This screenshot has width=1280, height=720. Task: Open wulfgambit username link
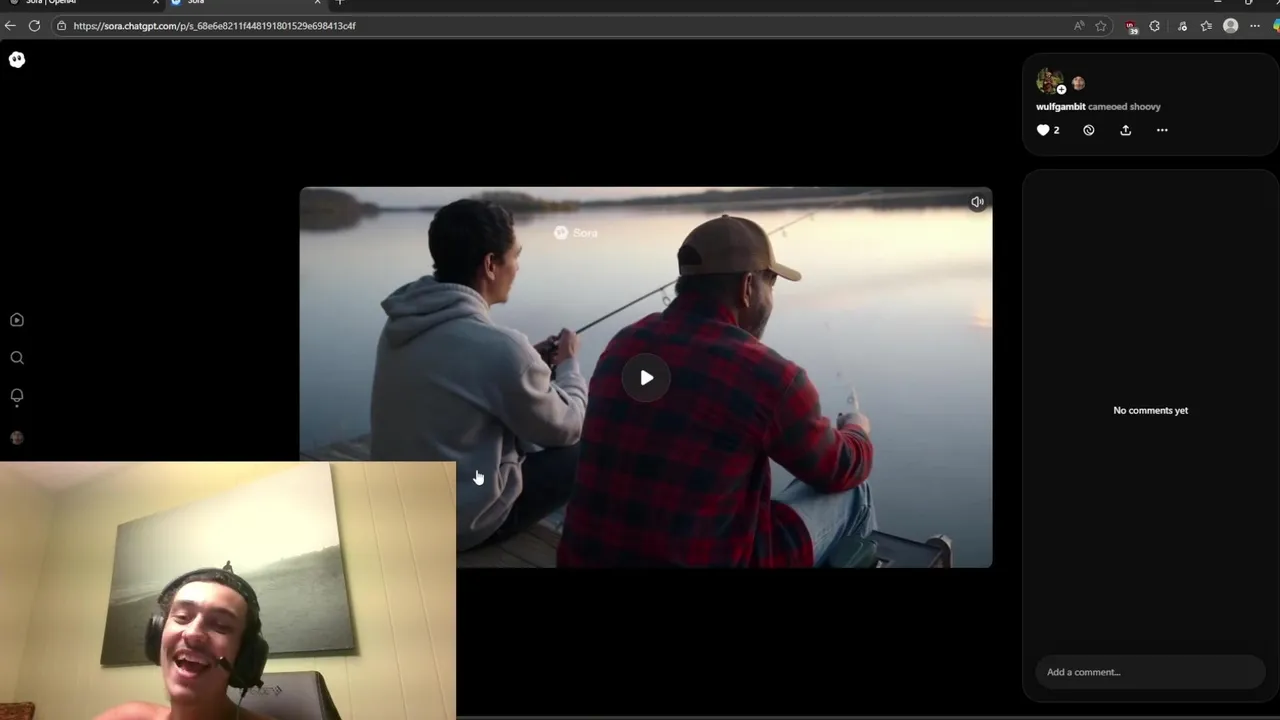pos(1060,106)
